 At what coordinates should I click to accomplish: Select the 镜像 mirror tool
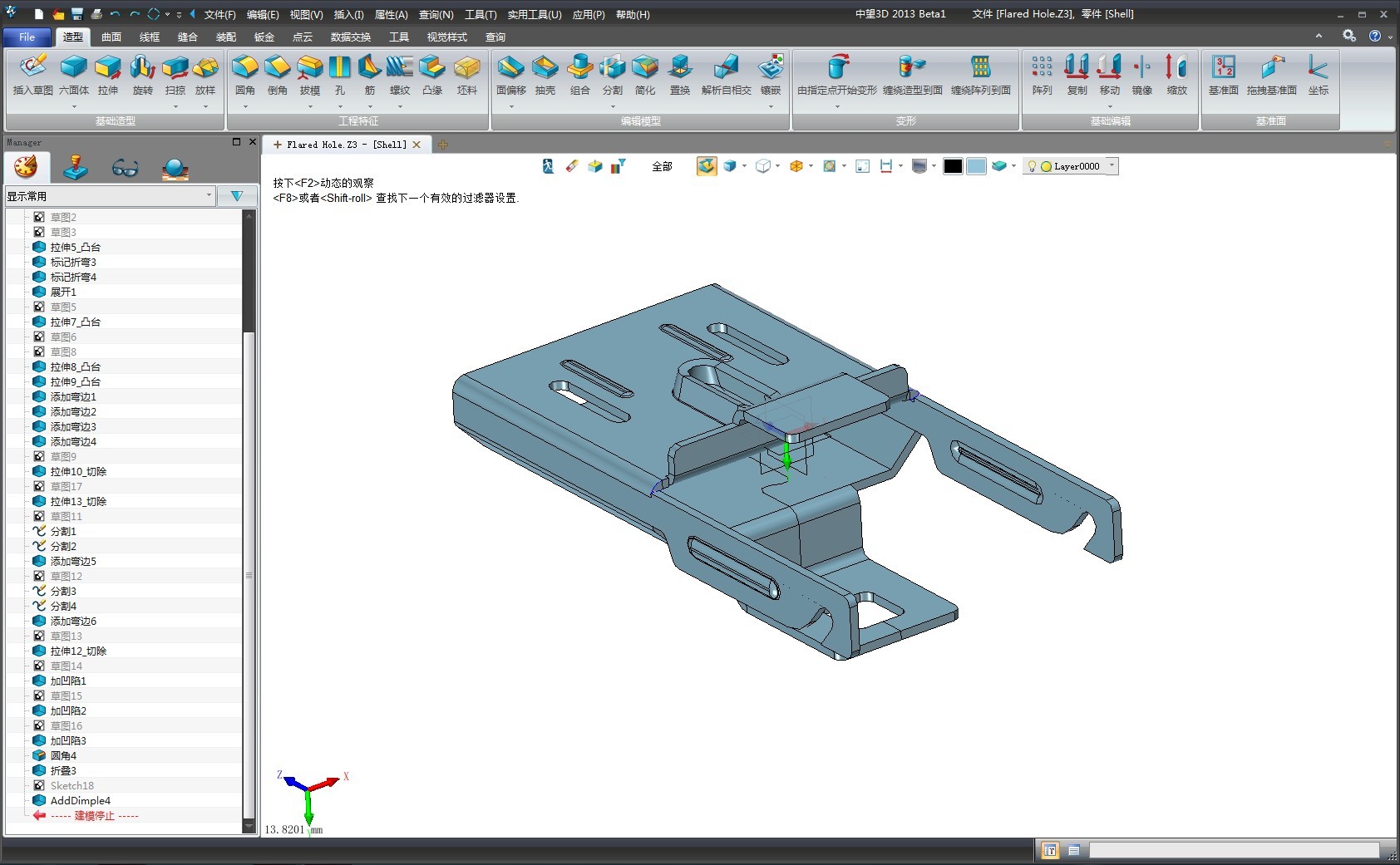point(1142,73)
